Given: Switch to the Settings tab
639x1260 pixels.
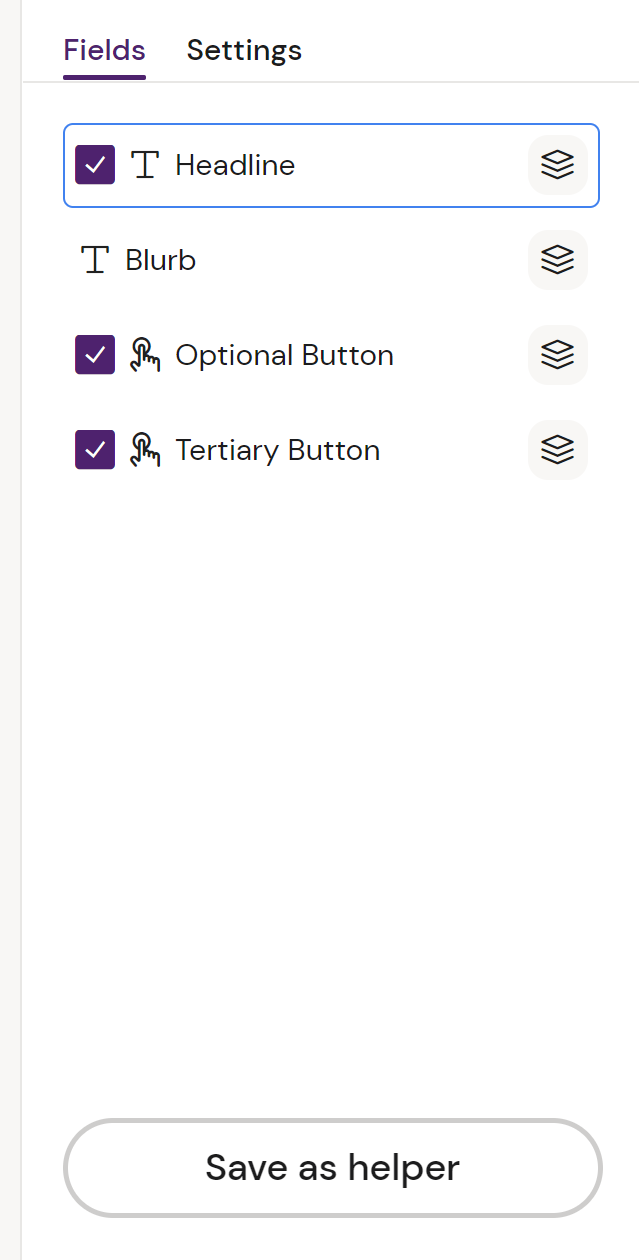Looking at the screenshot, I should coord(244,50).
